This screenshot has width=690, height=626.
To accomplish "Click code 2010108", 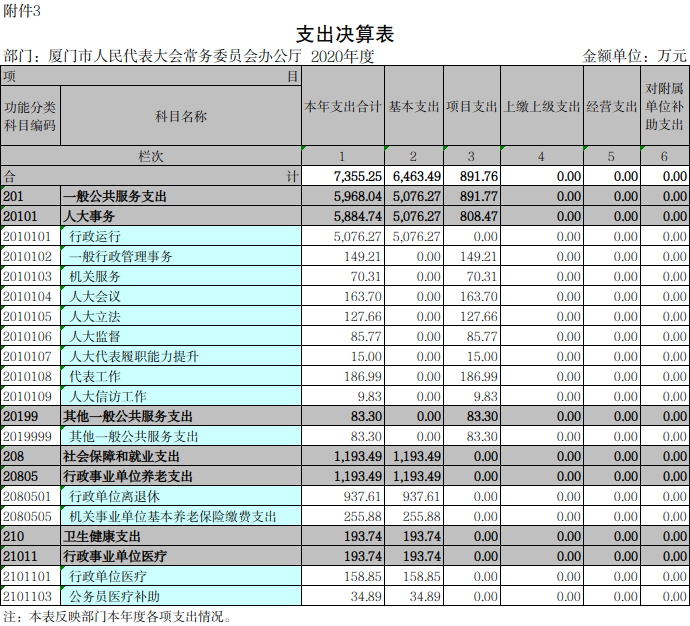I will coord(27,376).
